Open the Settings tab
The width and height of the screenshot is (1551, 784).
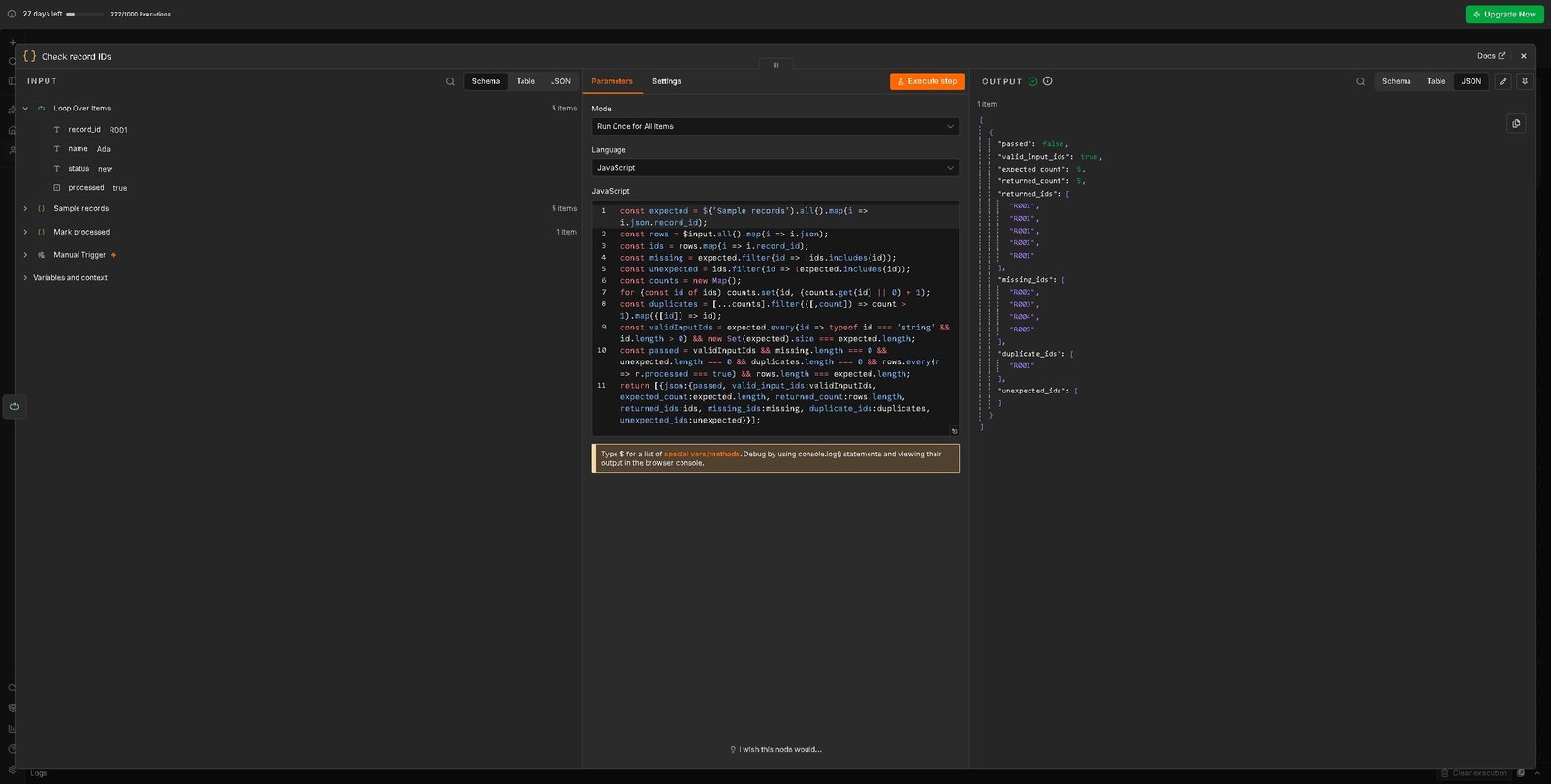(x=667, y=81)
